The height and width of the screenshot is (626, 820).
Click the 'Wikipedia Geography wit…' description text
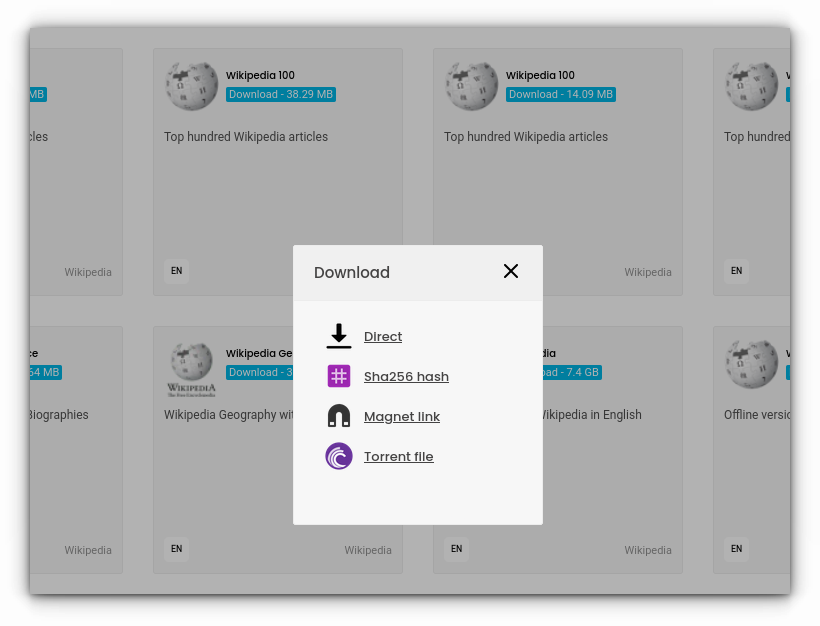229,415
